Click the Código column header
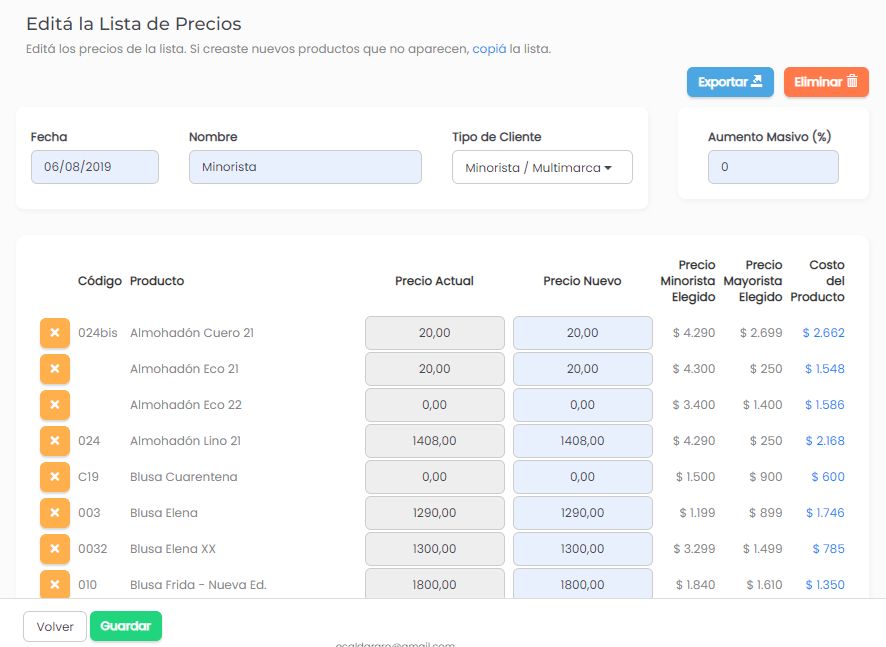 [x=100, y=281]
